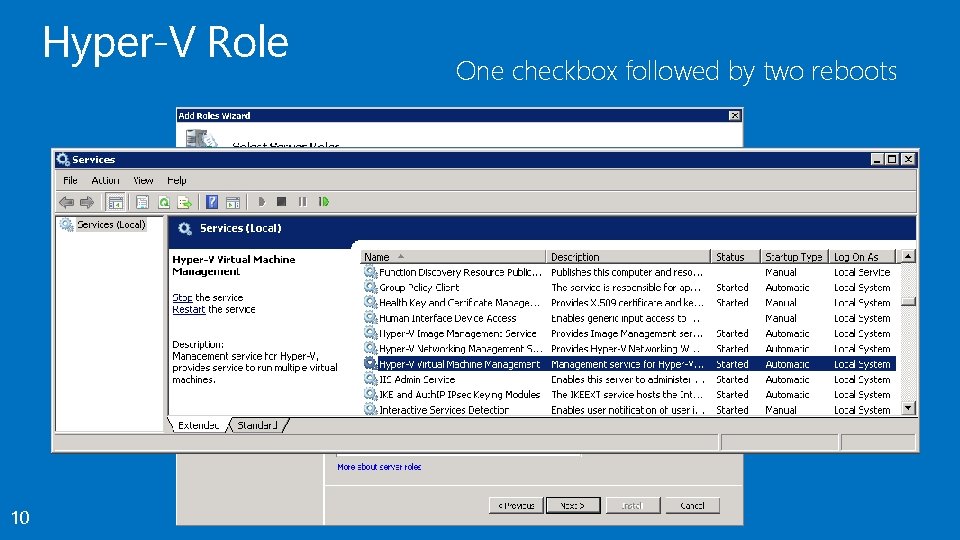Sort by the Log On As column header
Image resolution: width=960 pixels, height=540 pixels.
pyautogui.click(x=862, y=257)
